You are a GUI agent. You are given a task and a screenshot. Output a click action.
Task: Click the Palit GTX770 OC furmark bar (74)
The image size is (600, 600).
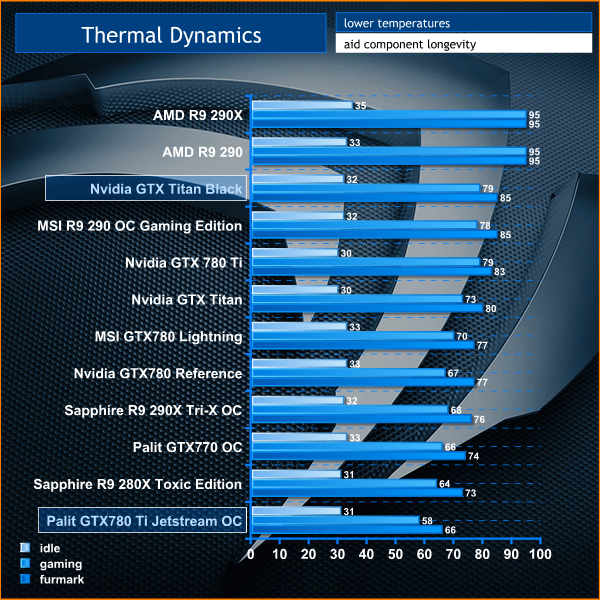[359, 456]
